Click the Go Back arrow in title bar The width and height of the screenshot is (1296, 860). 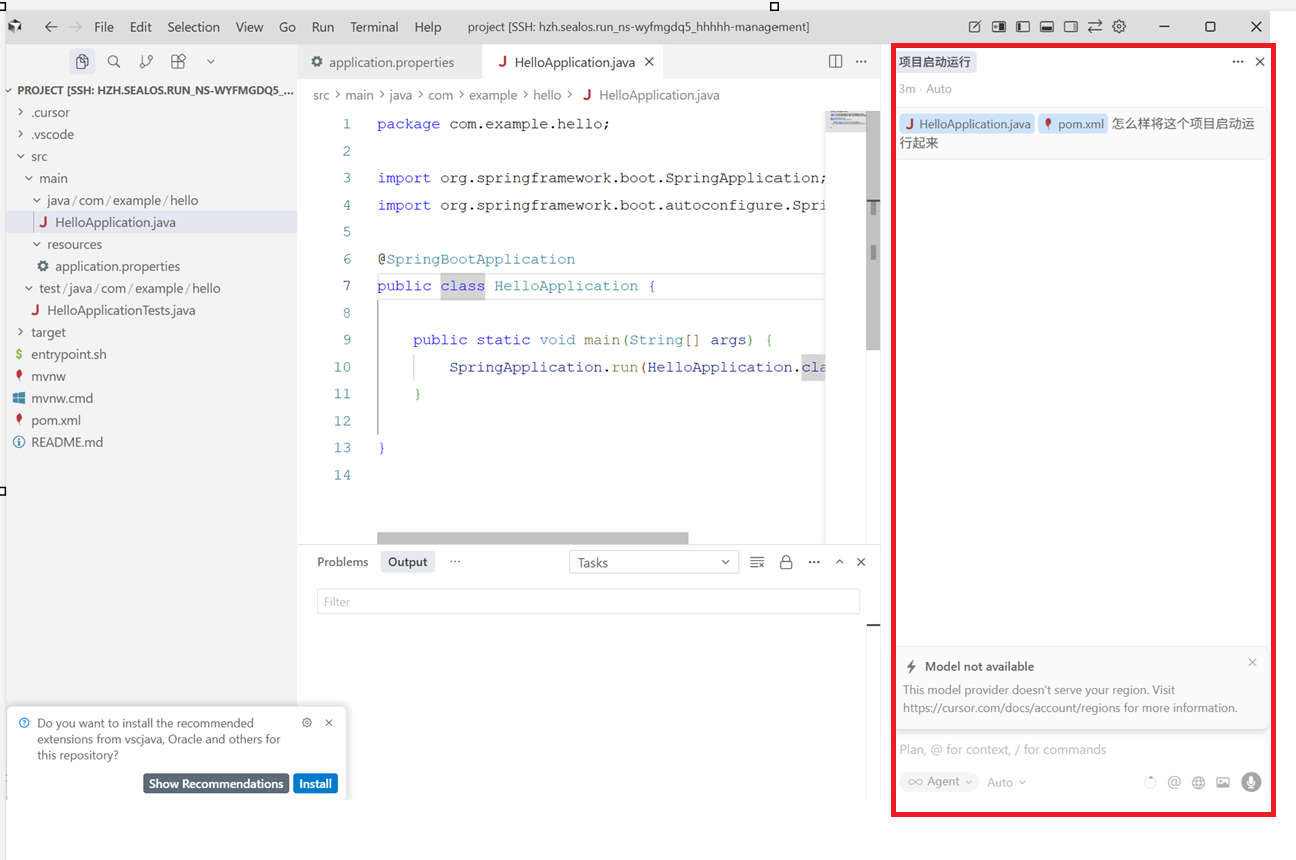[x=51, y=27]
